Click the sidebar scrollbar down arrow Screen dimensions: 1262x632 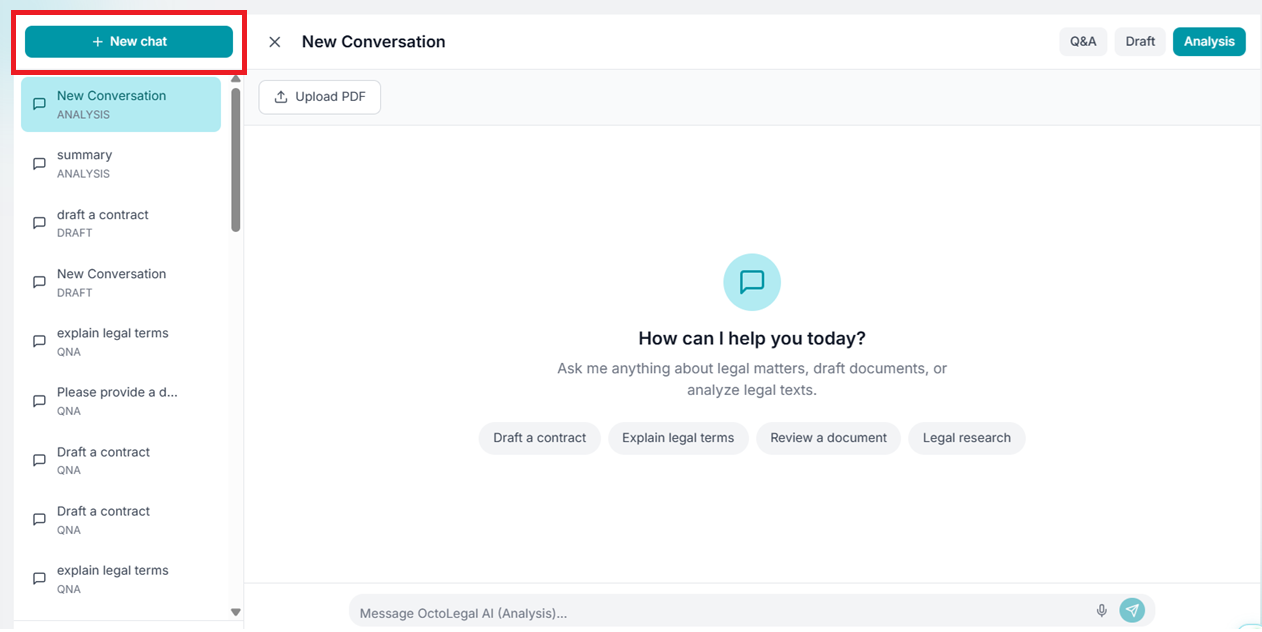point(236,611)
